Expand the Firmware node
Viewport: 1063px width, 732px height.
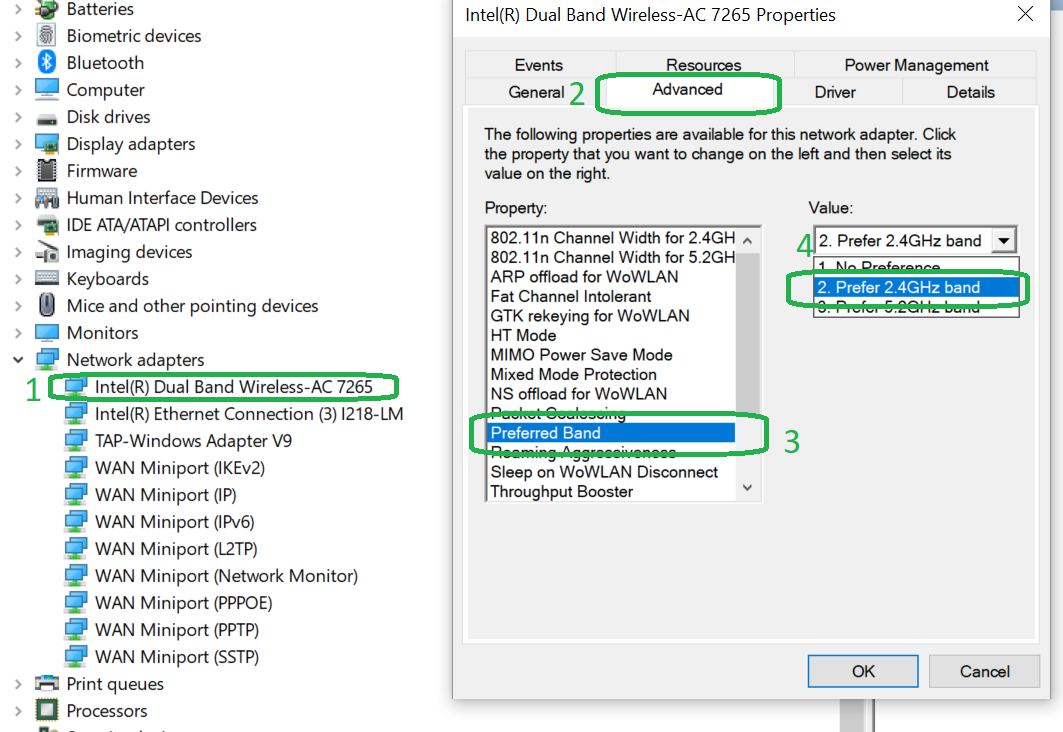[x=18, y=171]
